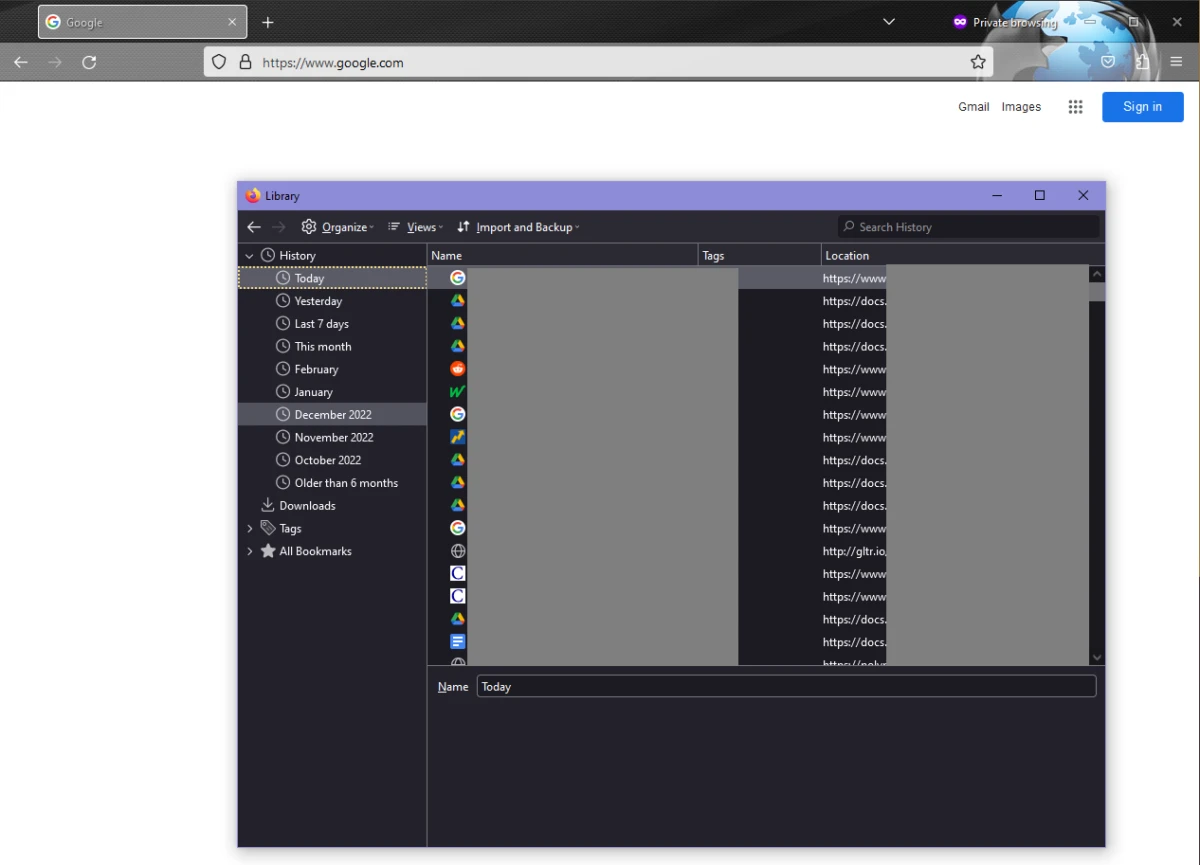Open a new tab with the plus icon
Viewport: 1200px width, 865px height.
click(x=268, y=22)
